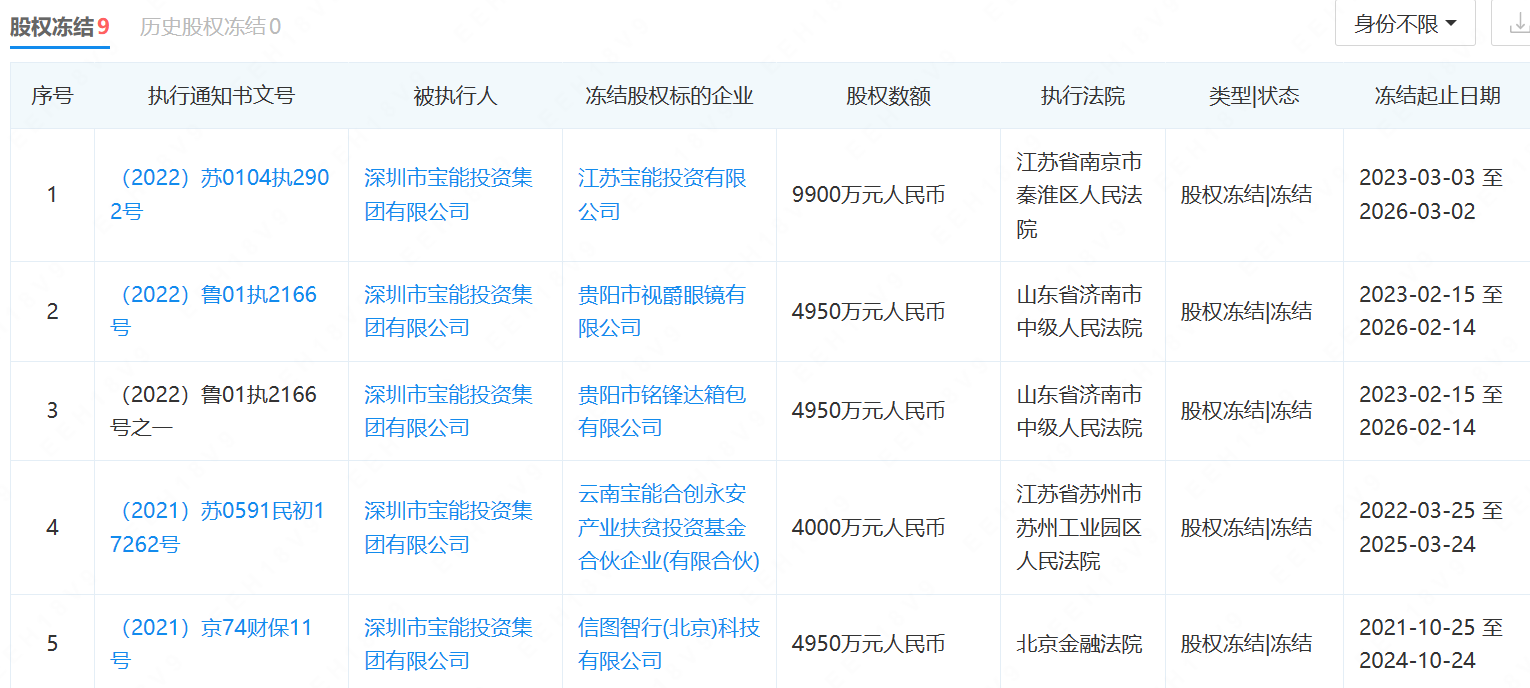The height and width of the screenshot is (688, 1530).
Task: Click 山东省济南市中级人民法院 in row 2
Action: (1079, 311)
